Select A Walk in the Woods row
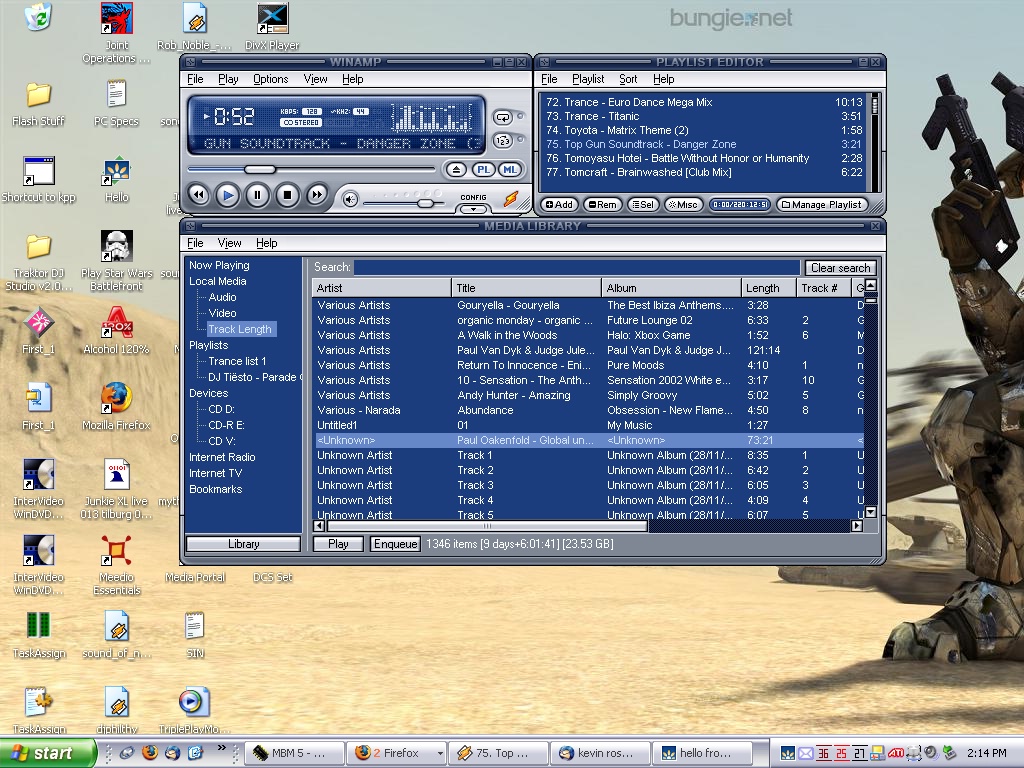 tap(589, 335)
